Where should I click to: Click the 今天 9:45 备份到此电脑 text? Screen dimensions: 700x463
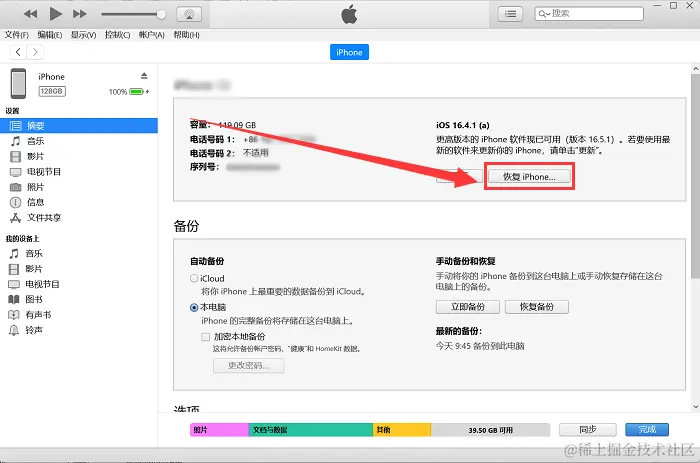[x=480, y=346]
